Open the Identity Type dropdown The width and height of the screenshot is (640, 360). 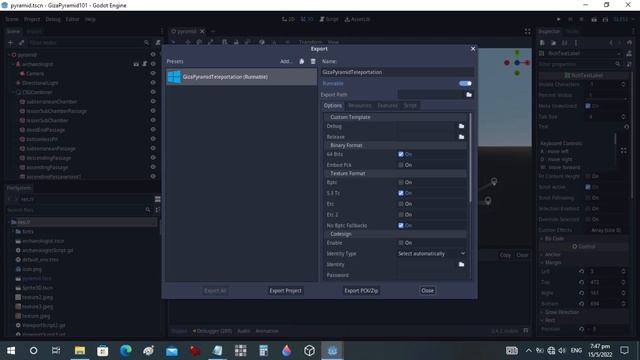[x=431, y=253]
